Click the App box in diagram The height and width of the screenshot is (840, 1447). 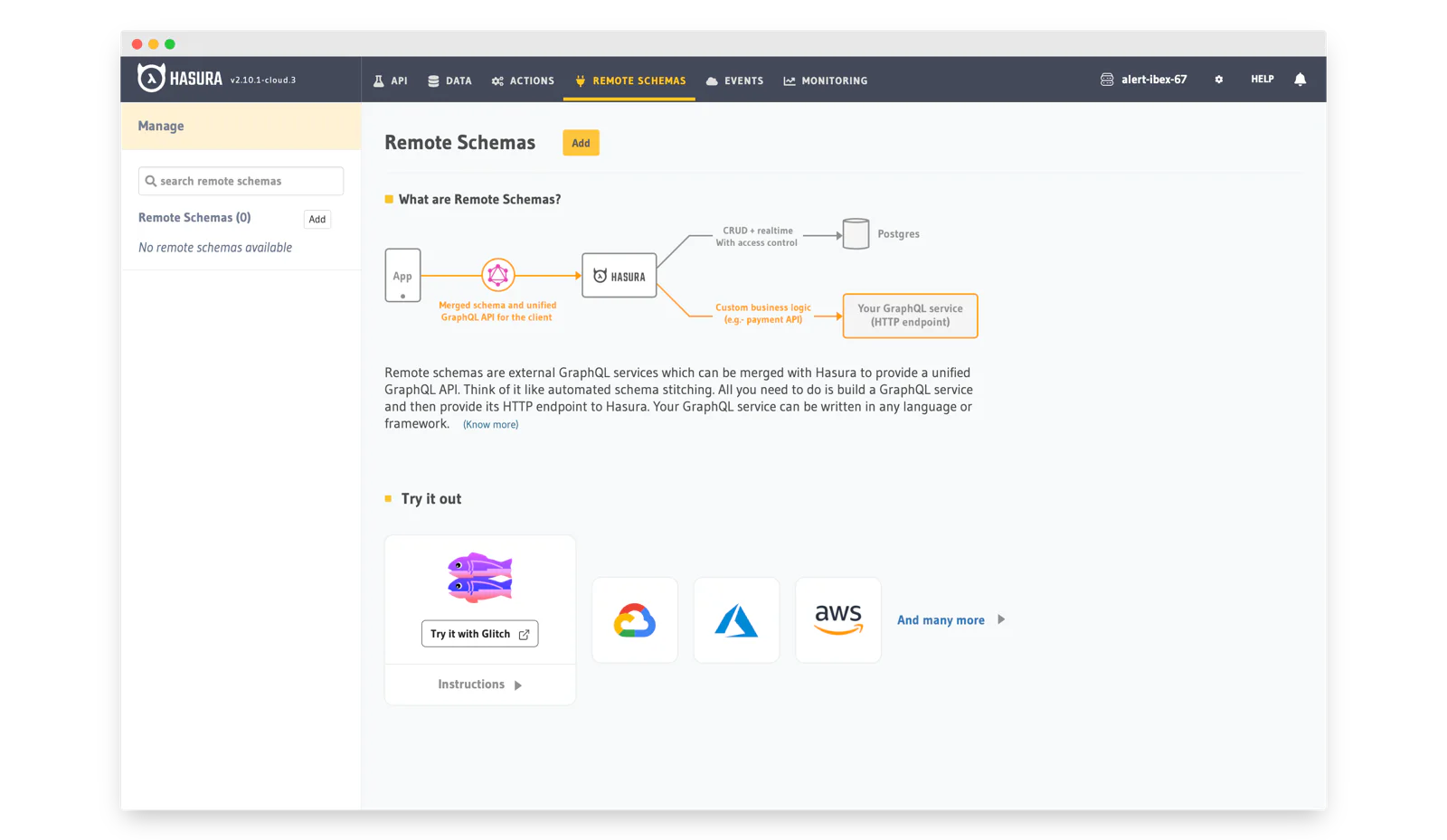(402, 275)
